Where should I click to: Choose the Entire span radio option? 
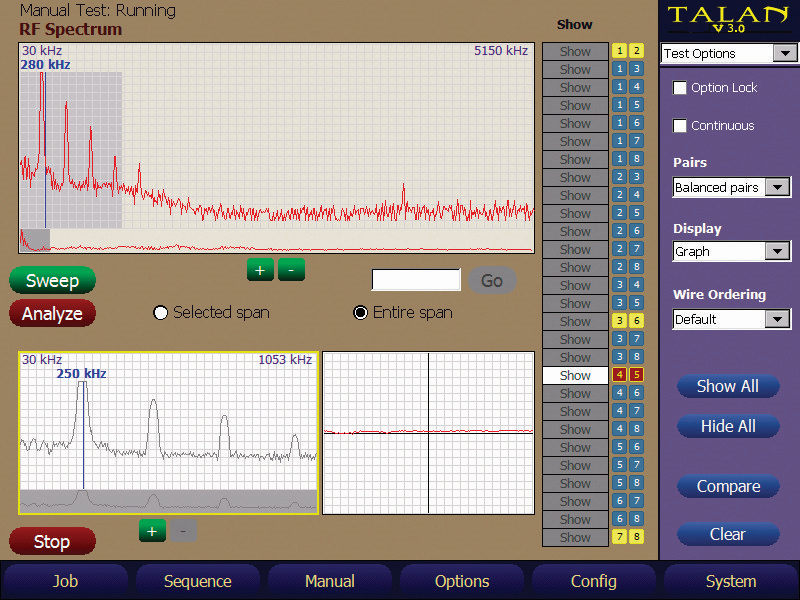[x=360, y=313]
